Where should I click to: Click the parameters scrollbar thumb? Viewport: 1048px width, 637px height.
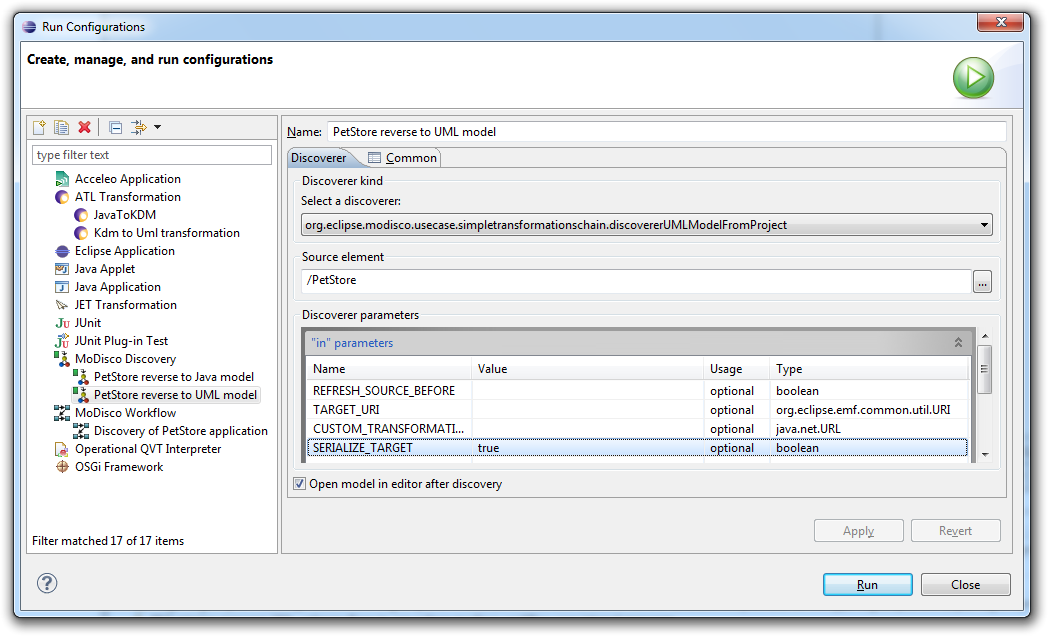(x=985, y=369)
